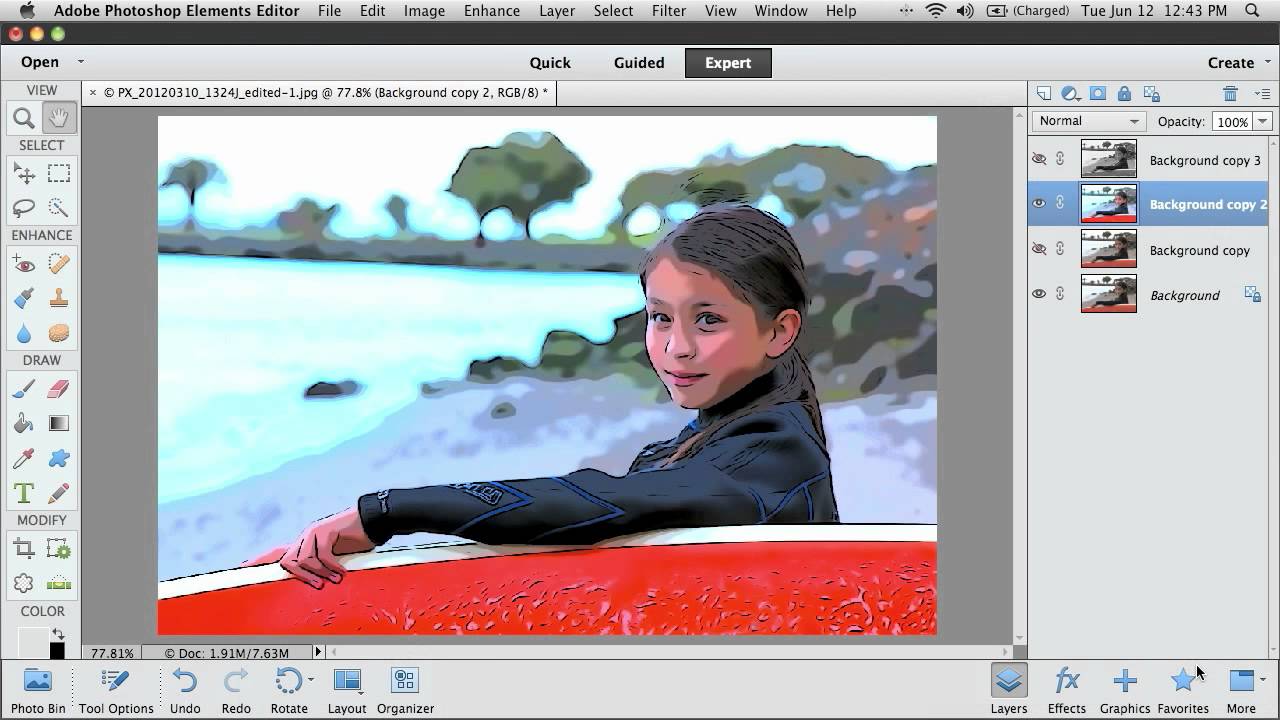Hide the Background copy layer
1280x720 pixels.
pos(1039,248)
